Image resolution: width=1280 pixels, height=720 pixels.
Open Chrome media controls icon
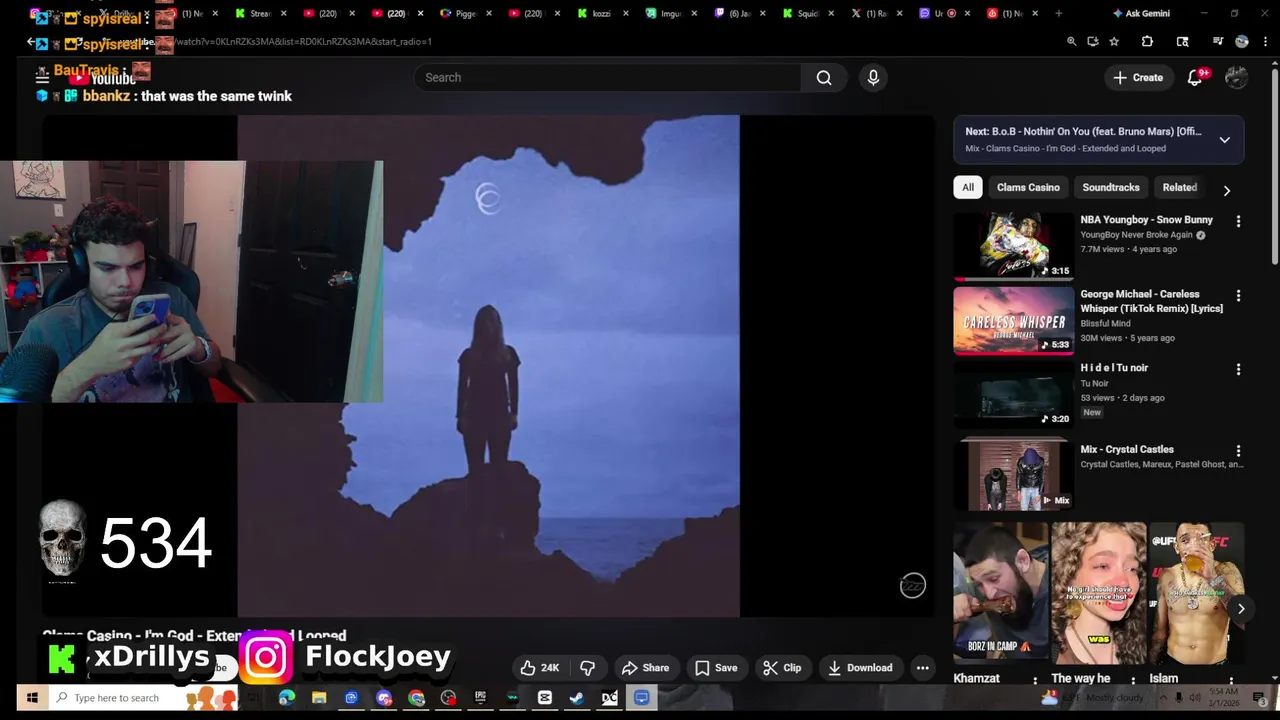pos(1217,42)
